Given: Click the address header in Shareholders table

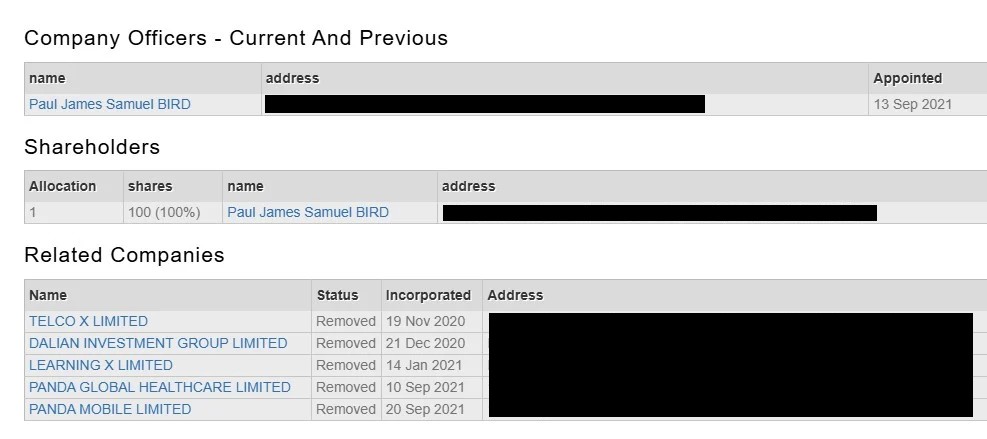Looking at the screenshot, I should (x=468, y=186).
